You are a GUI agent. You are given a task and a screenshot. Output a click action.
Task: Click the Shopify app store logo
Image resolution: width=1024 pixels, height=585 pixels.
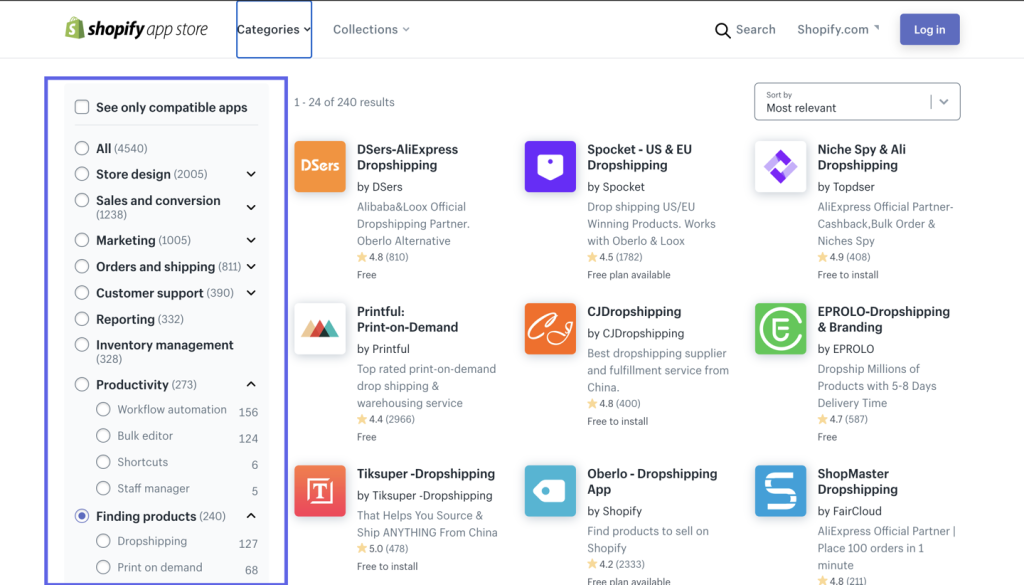coord(136,29)
